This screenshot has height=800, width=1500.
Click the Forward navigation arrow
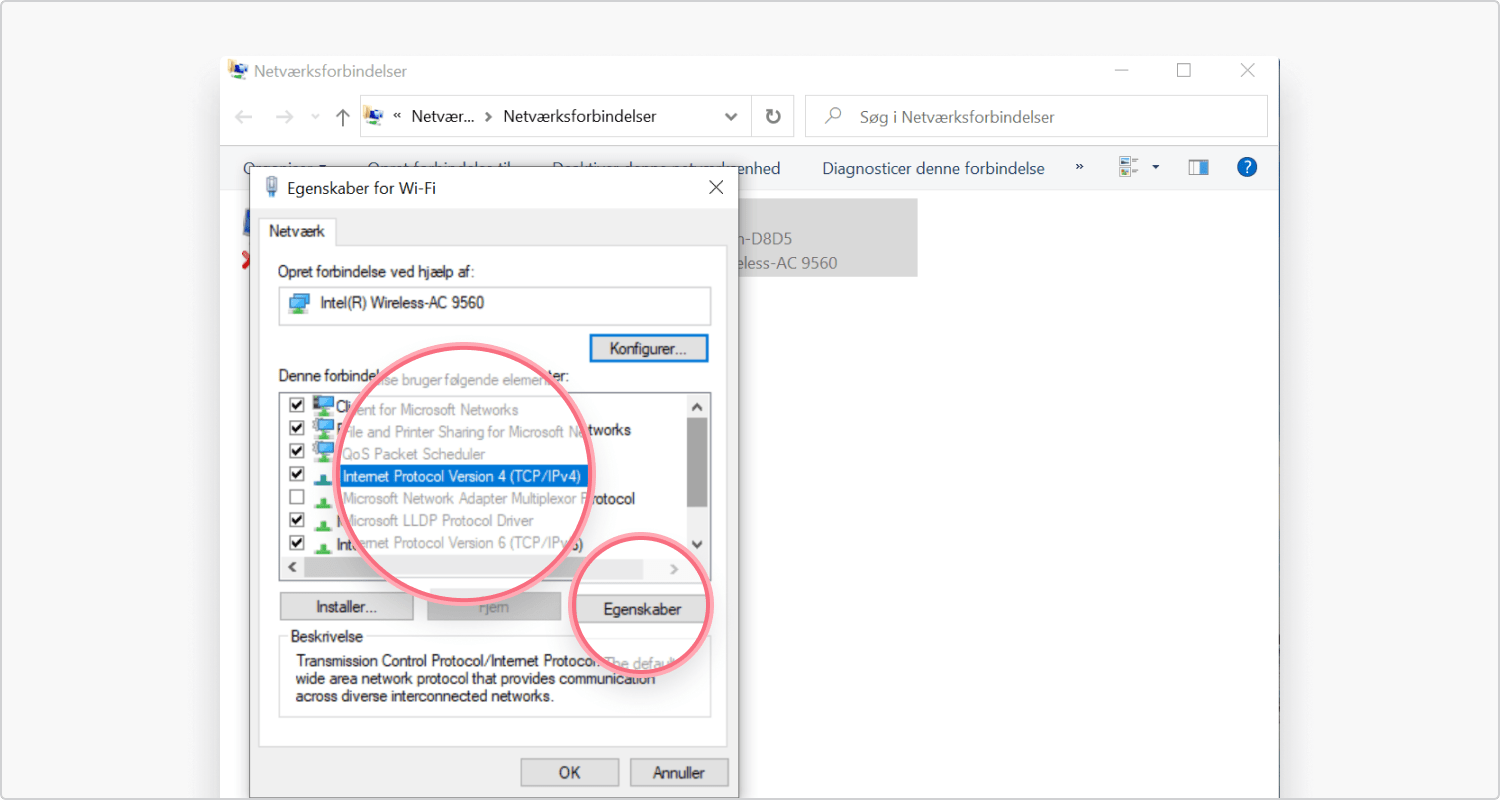point(284,117)
